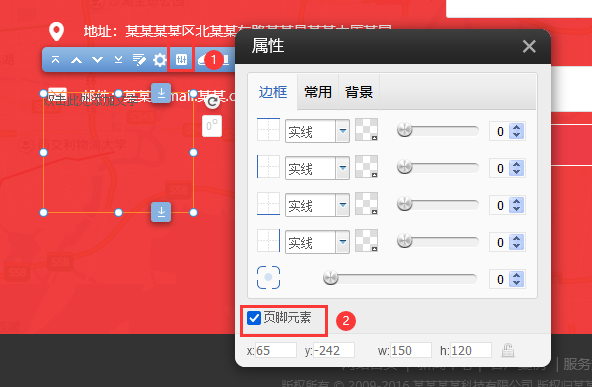Click the top border width value field
This screenshot has height=387, width=592.
coord(499,131)
